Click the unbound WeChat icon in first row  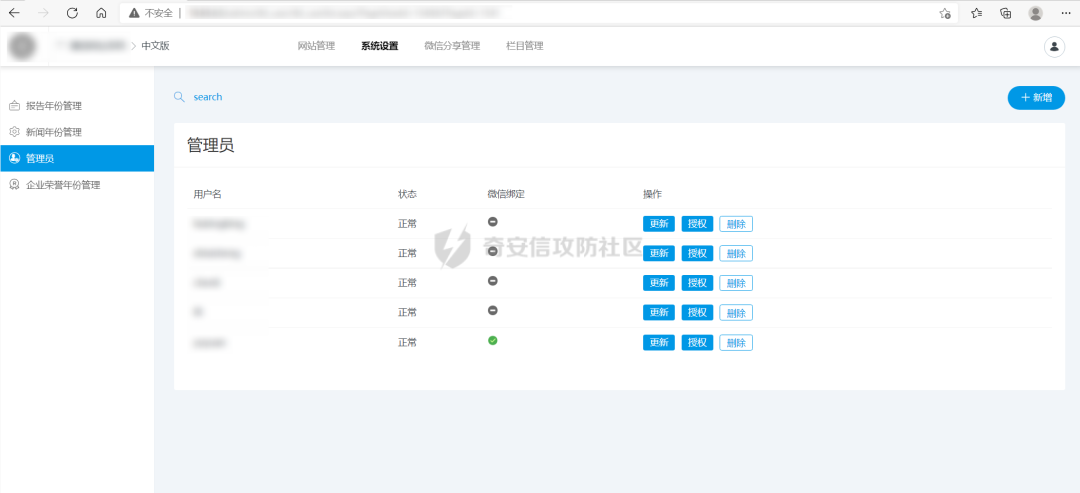(x=492, y=222)
